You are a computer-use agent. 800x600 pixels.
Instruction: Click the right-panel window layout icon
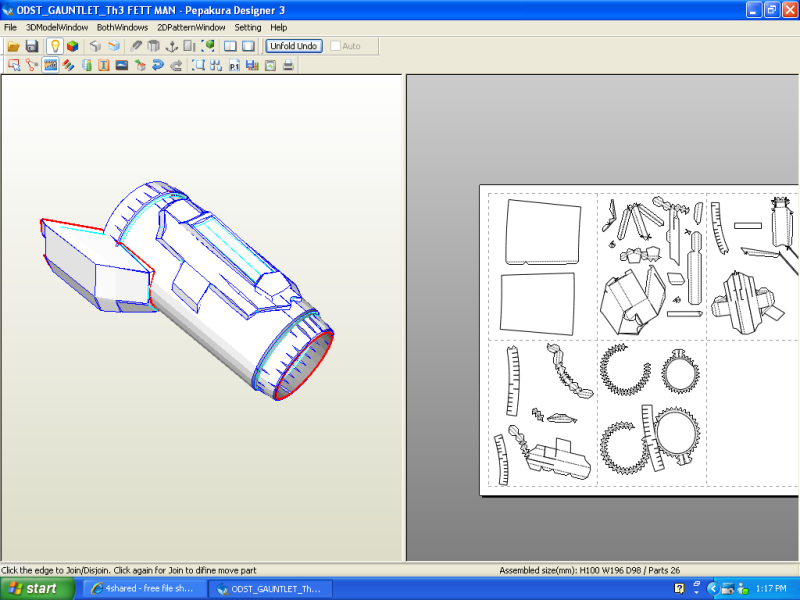248,46
